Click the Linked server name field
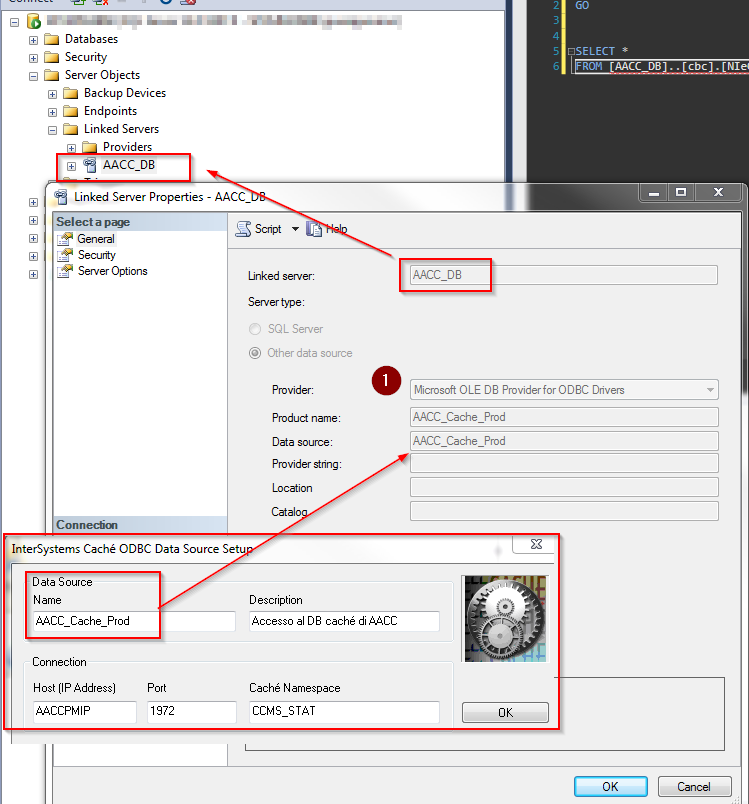Screen dimensions: 749x804 (x=563, y=275)
